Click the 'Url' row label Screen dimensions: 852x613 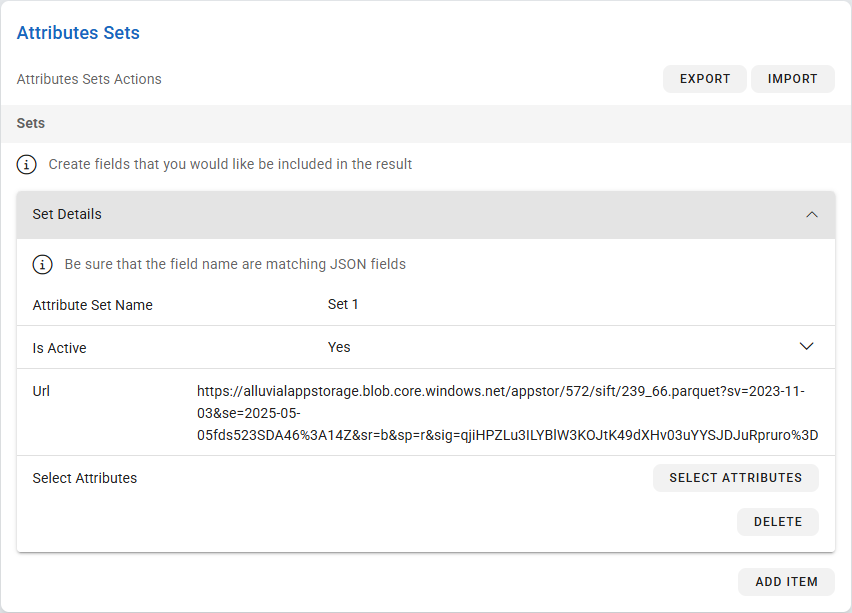pos(41,391)
